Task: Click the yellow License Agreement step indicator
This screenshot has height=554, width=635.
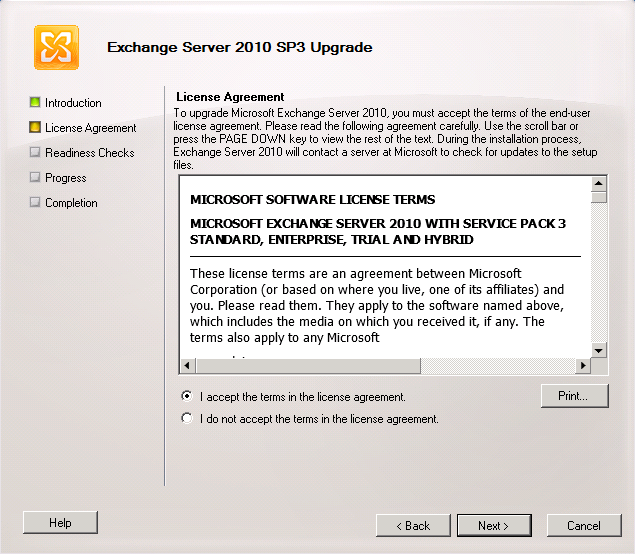Action: pyautogui.click(x=35, y=127)
